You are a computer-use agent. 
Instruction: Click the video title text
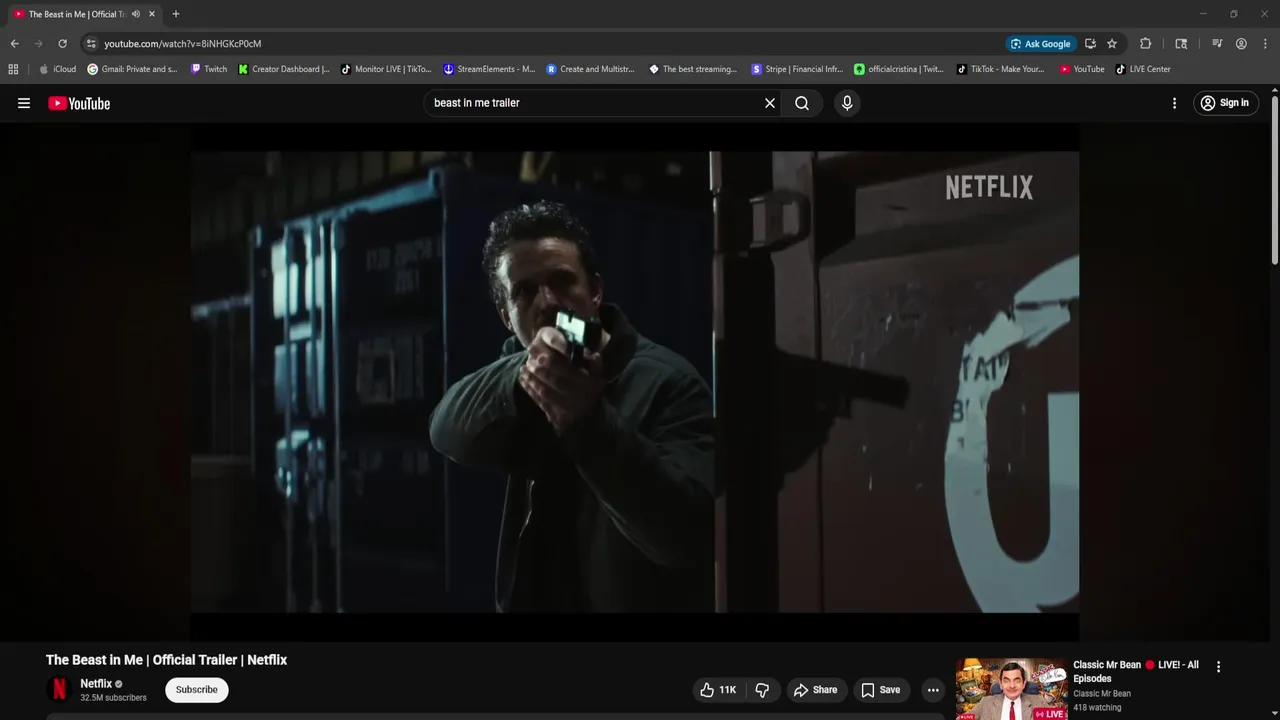(166, 660)
